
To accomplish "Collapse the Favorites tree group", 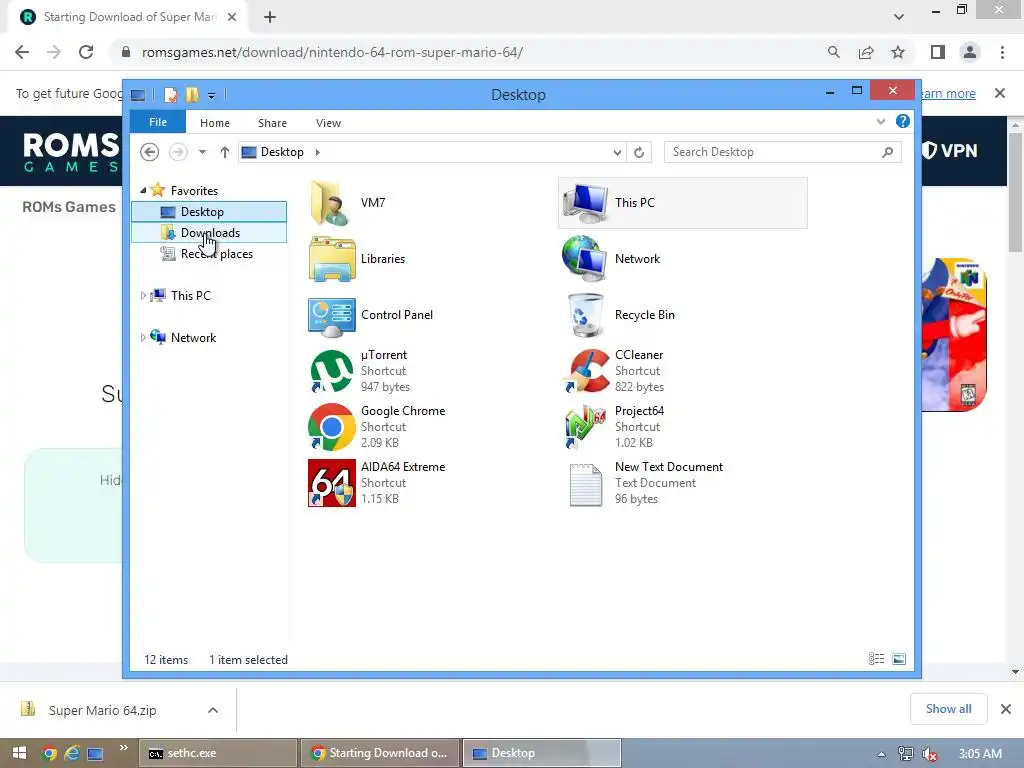I will (x=143, y=191).
